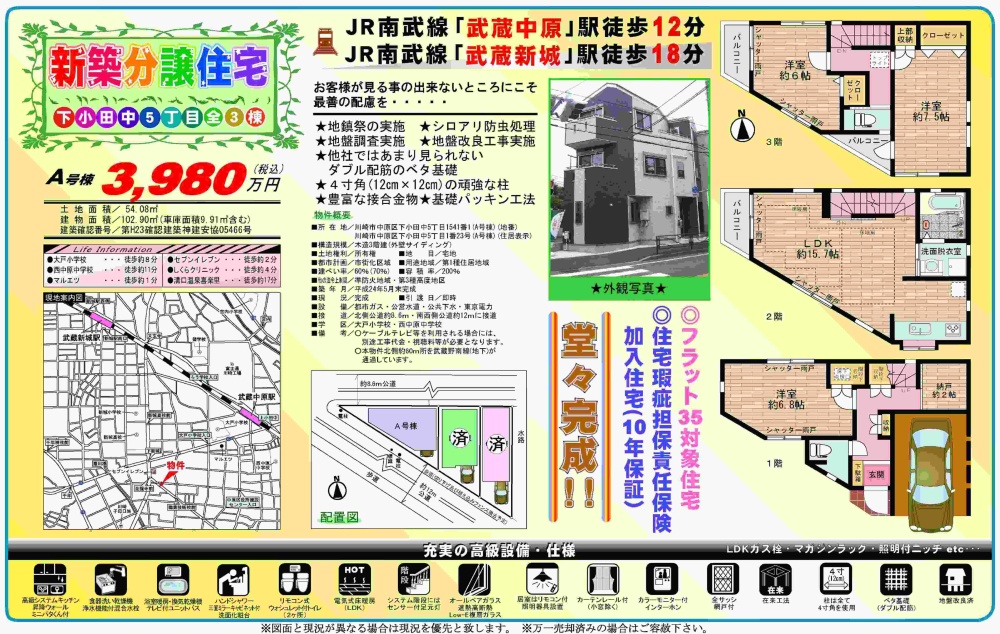Click the 物件概要 green heading
Screen dimensions: 1000x634
coord(332,215)
